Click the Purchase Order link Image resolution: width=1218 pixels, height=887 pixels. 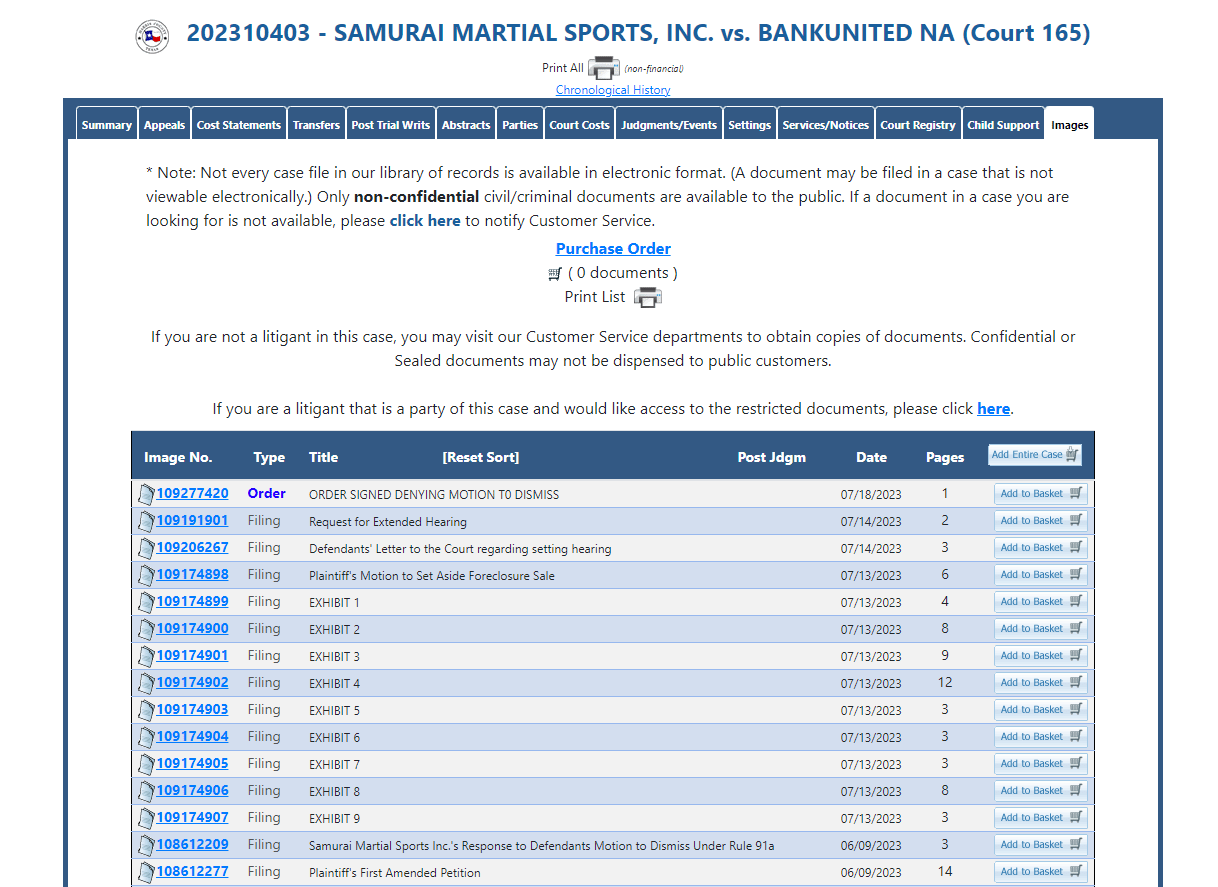point(613,249)
